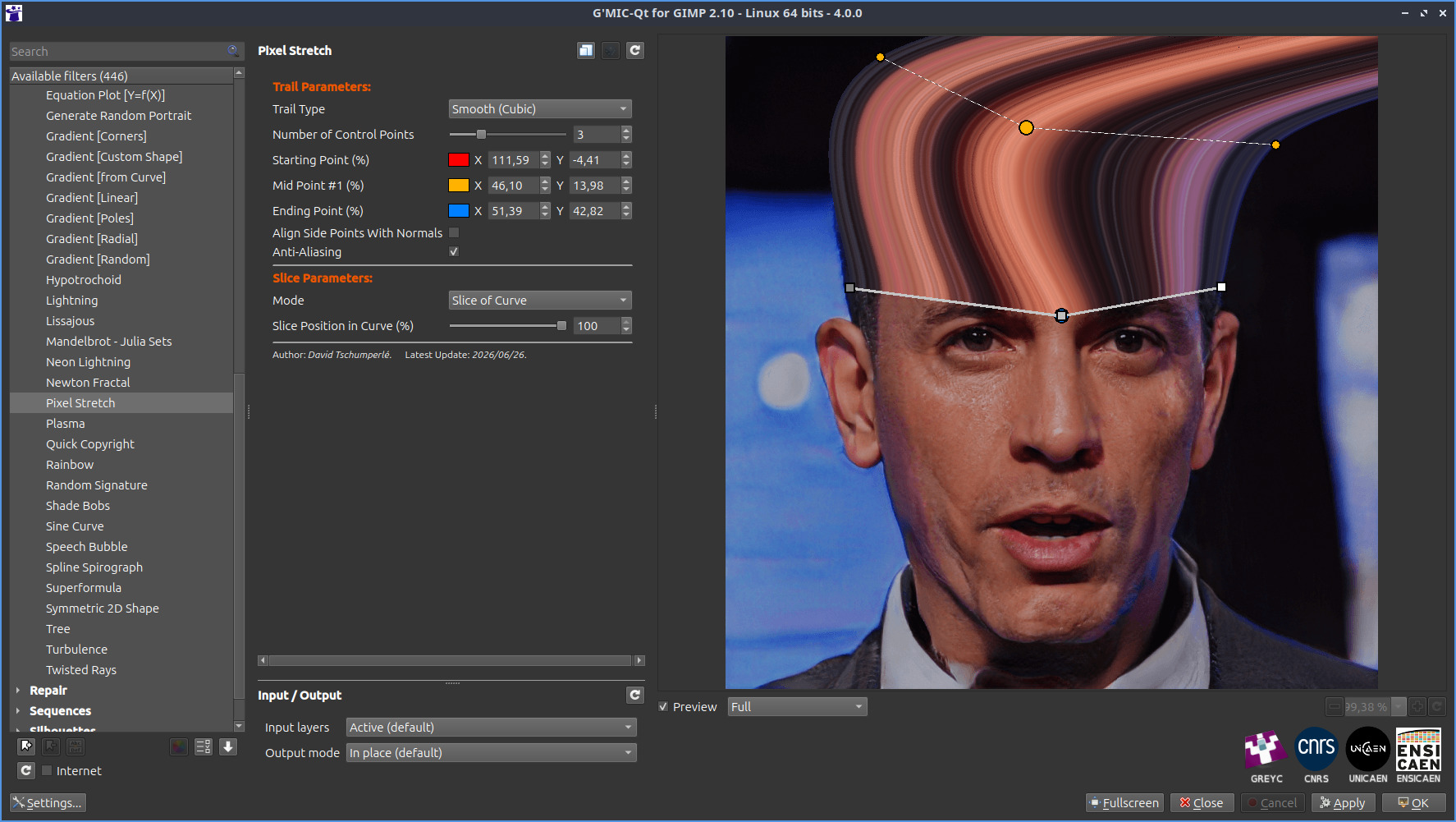Viewport: 1456px width, 822px height.
Task: Select the Mandelbrot - Julia Sets filter
Action: [x=109, y=342]
